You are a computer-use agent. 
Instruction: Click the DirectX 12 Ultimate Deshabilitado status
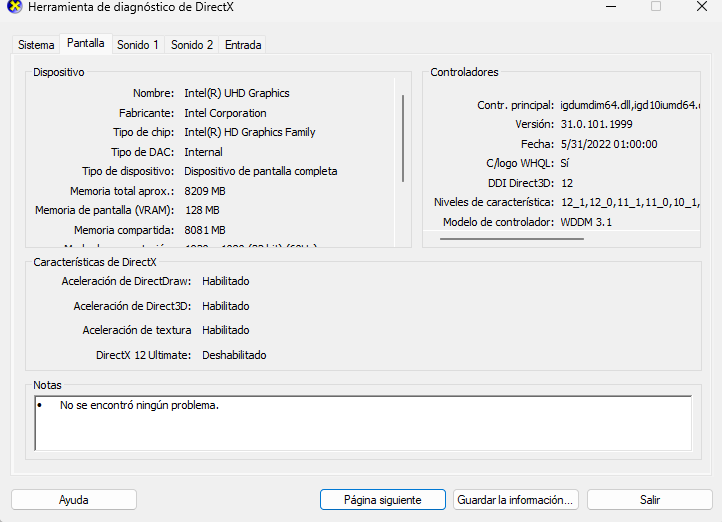click(234, 355)
